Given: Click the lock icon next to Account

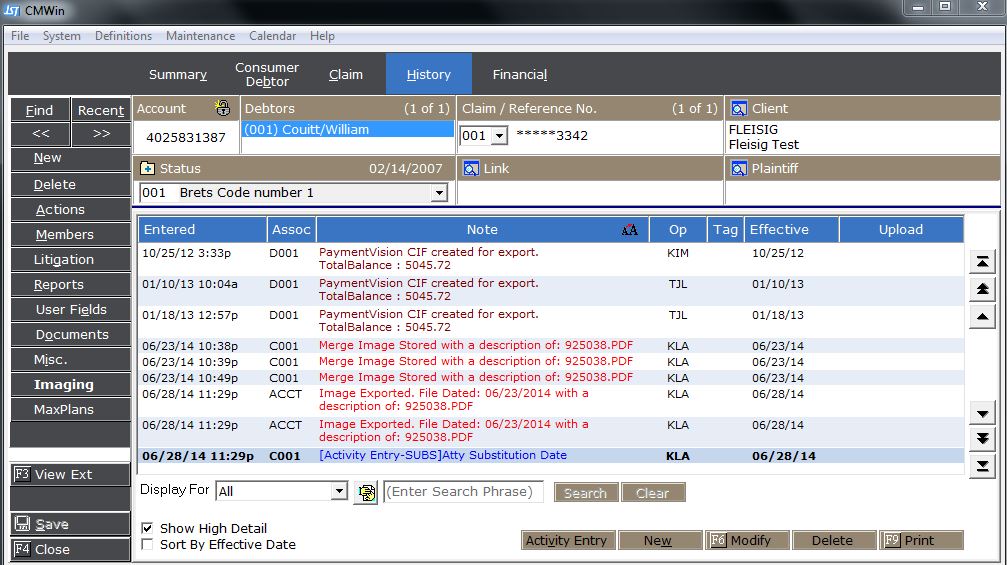Looking at the screenshot, I should [x=223, y=108].
